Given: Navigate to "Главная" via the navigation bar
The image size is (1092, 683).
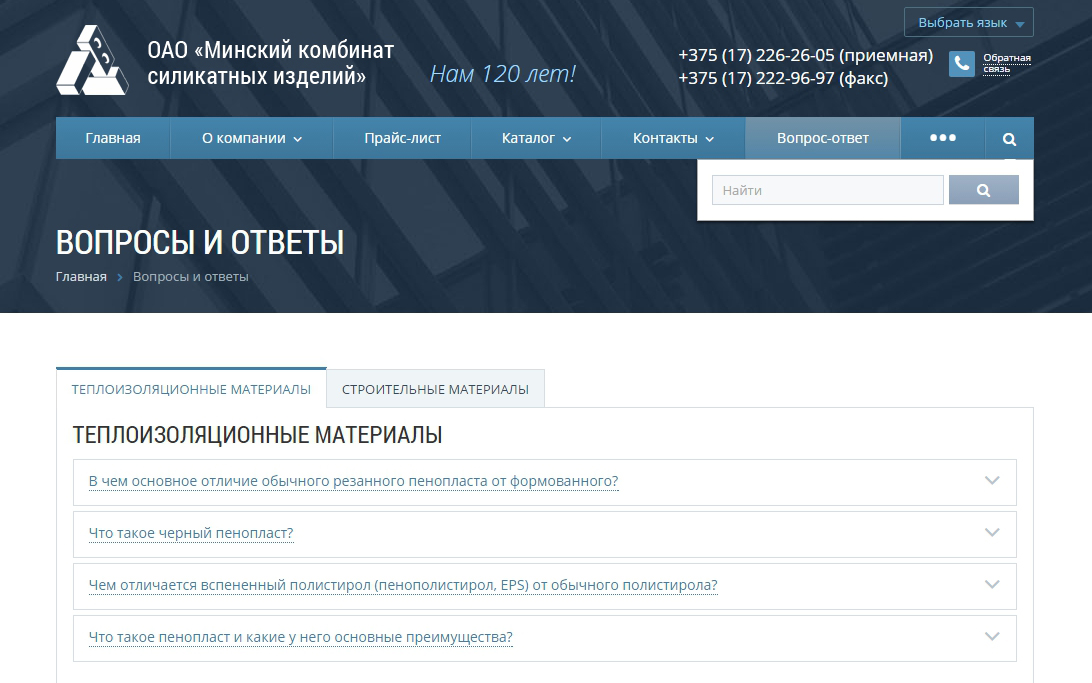Looking at the screenshot, I should [x=113, y=138].
